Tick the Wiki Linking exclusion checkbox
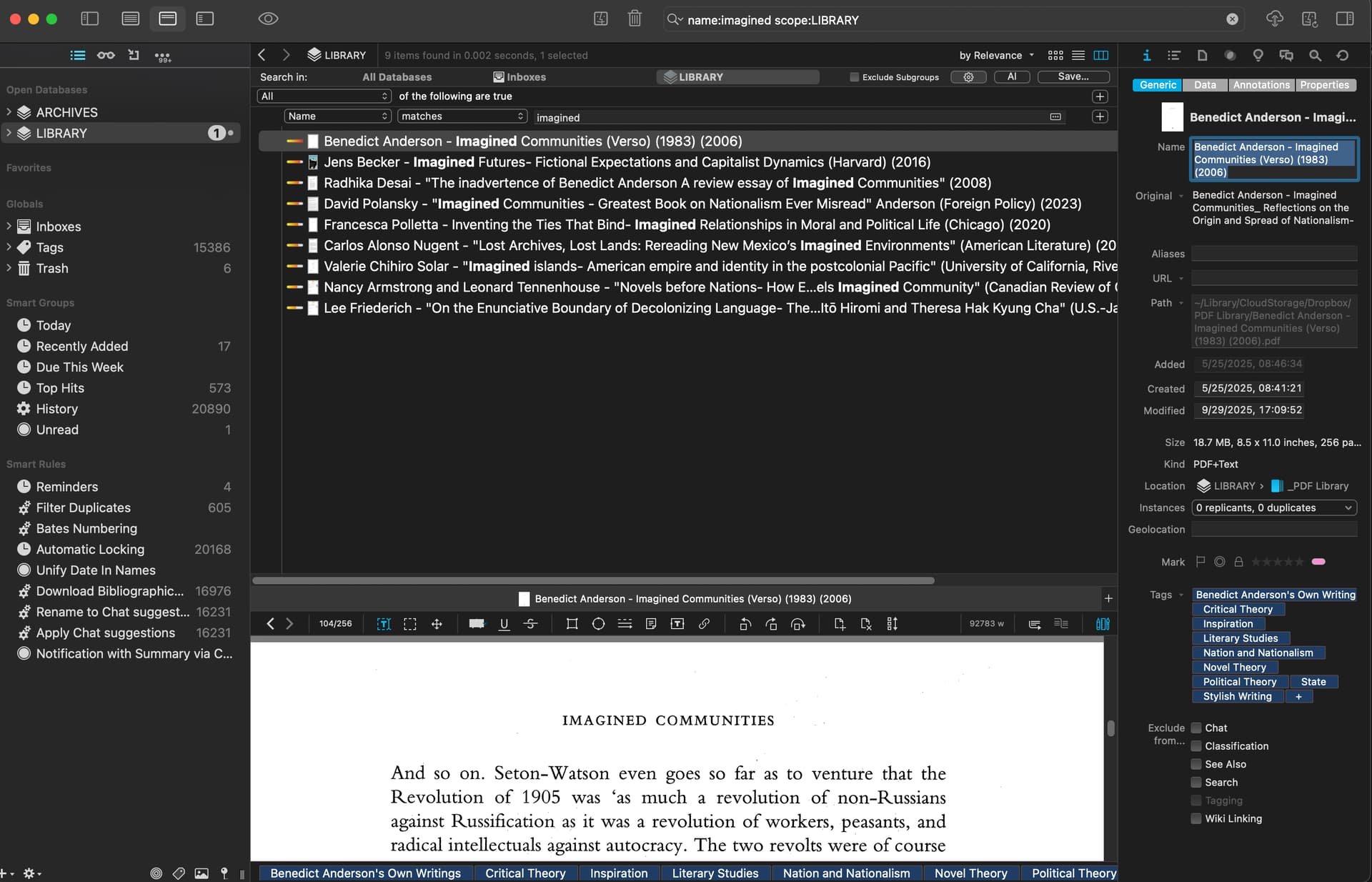Screen dimensions: 1372x882 (1196, 819)
